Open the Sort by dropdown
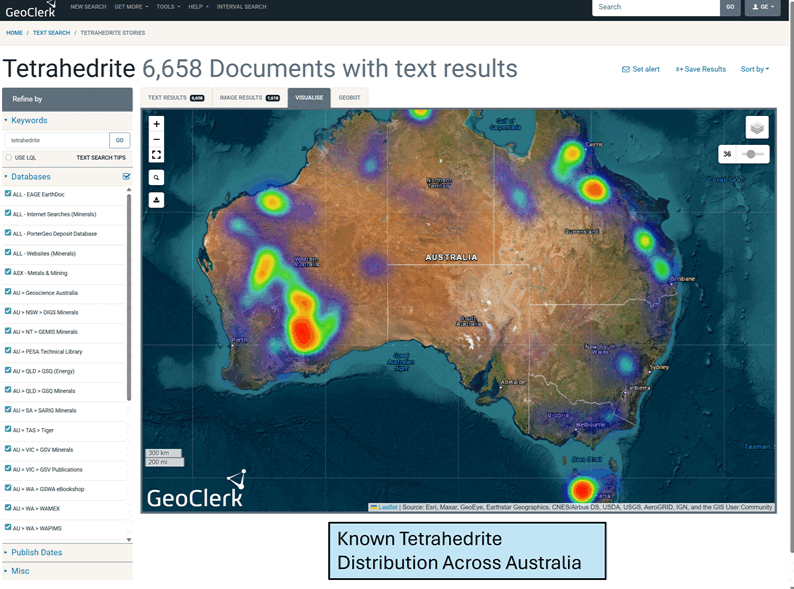This screenshot has height=589, width=794. tap(755, 69)
